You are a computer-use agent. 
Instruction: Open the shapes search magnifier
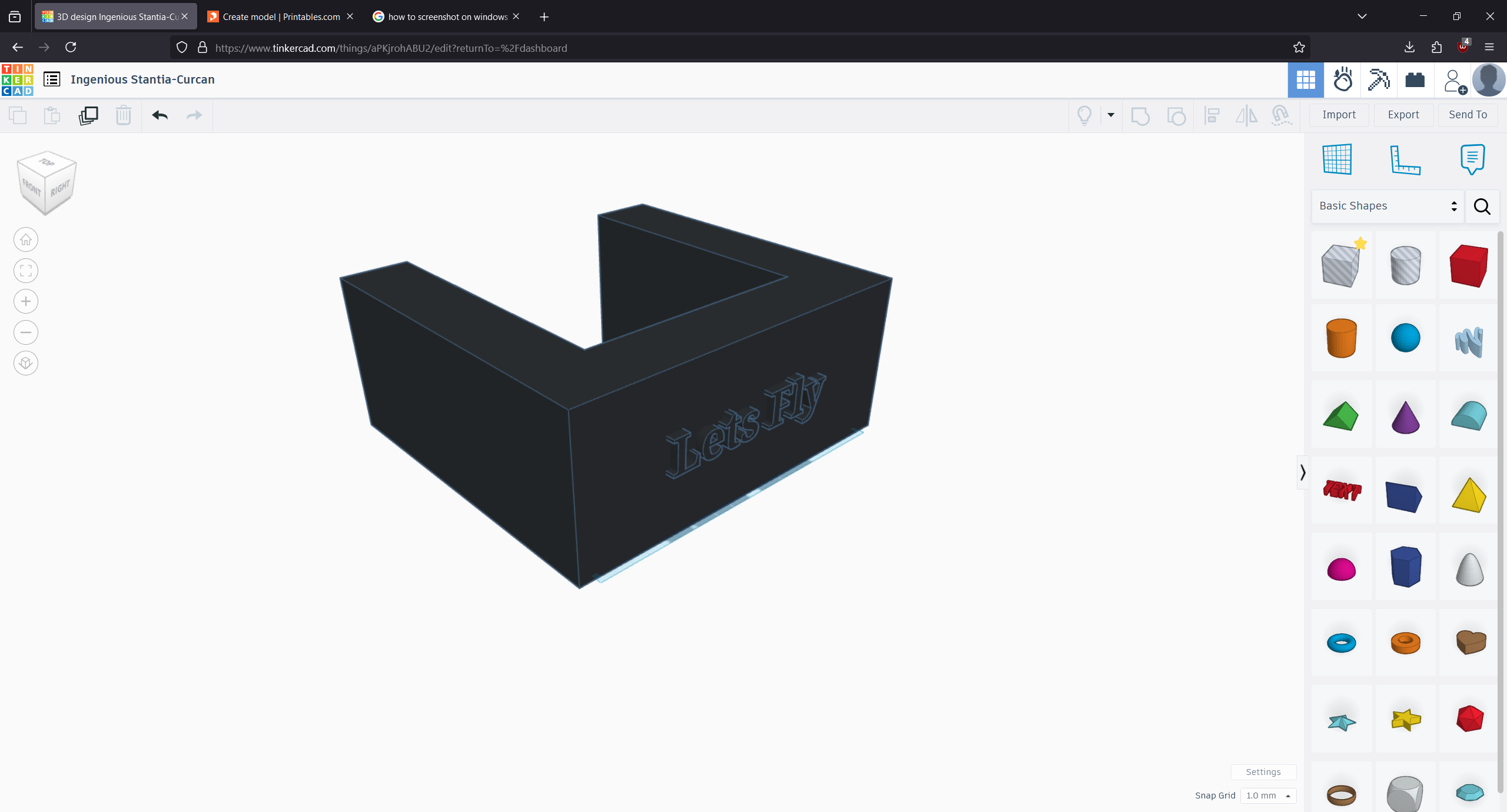pos(1482,207)
